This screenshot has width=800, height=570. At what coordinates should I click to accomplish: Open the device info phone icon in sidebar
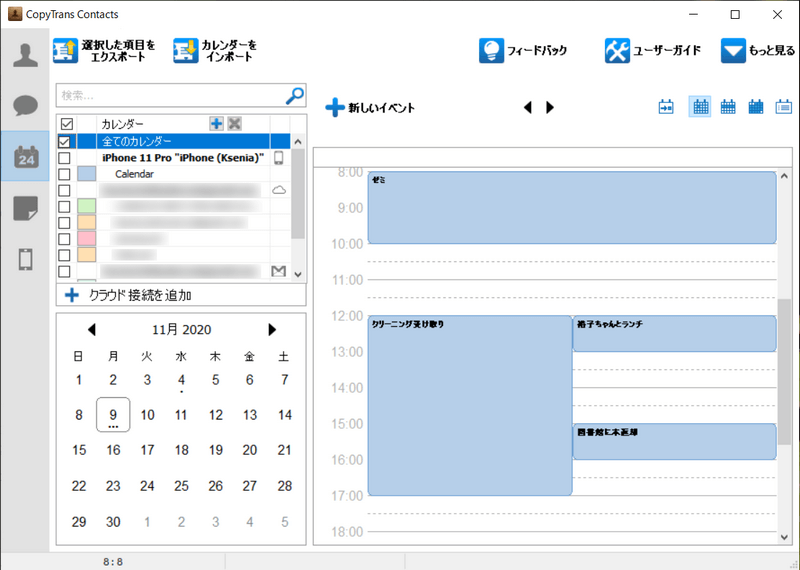tap(25, 259)
